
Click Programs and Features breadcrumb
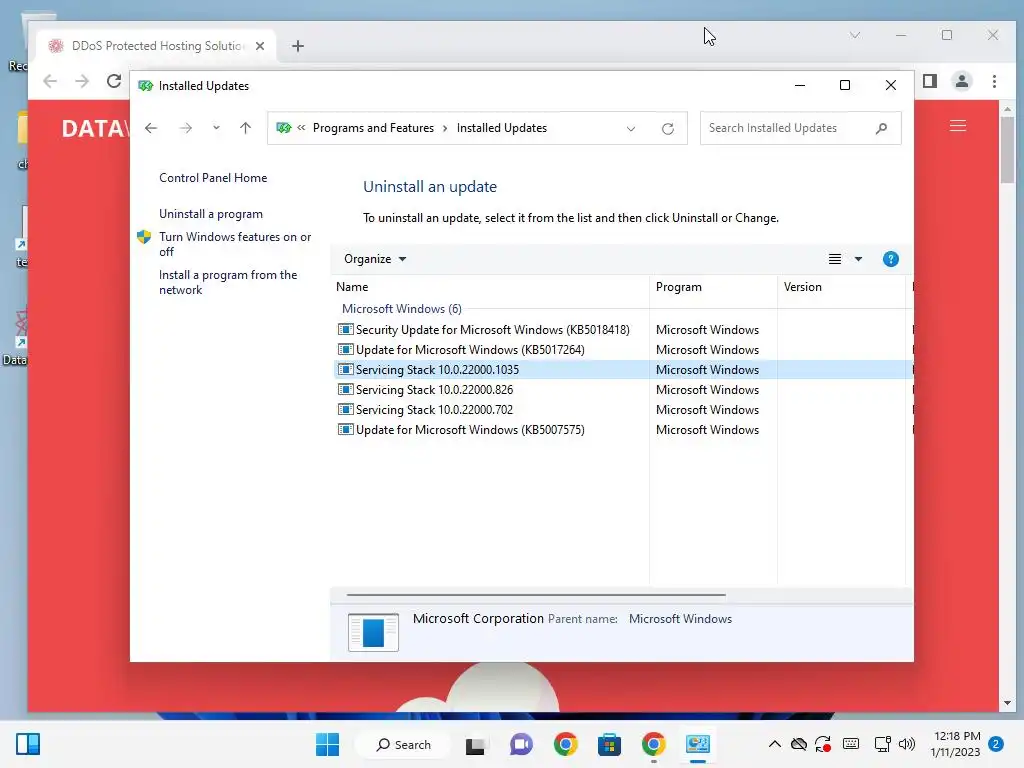click(x=373, y=128)
